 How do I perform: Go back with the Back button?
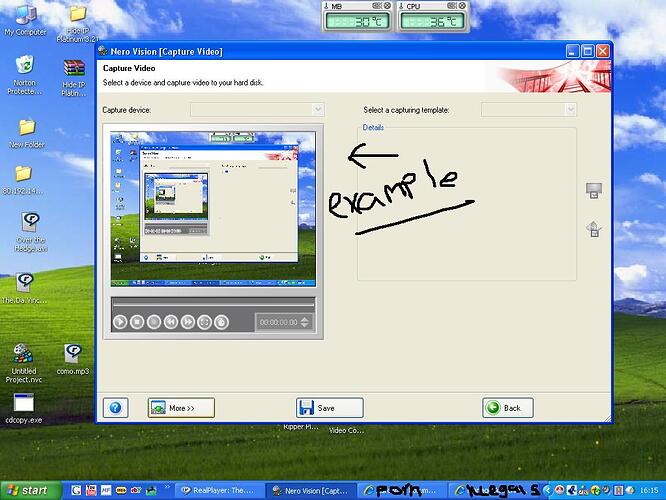(x=508, y=408)
